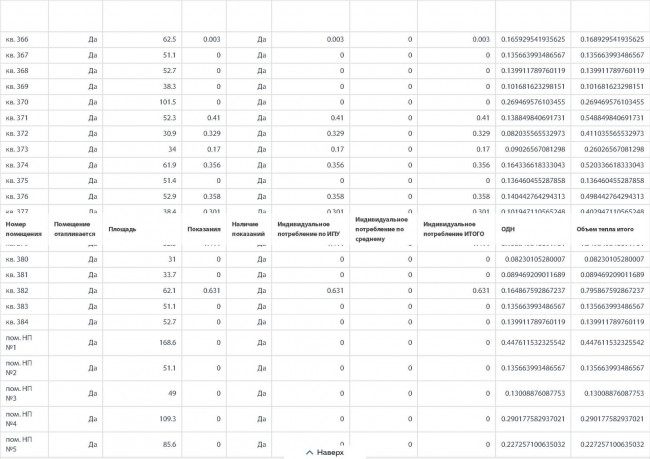This screenshot has width=650, height=459.
Task: Click the 'Помещение отапливается' column header
Action: coord(75,229)
